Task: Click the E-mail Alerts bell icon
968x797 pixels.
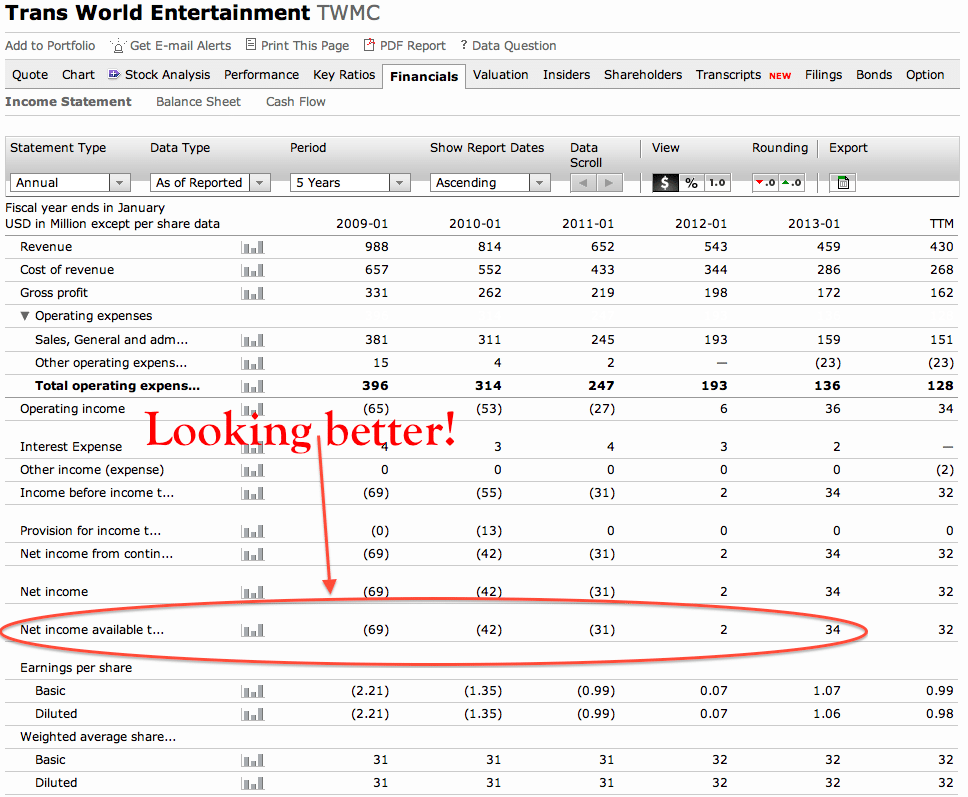Action: (118, 46)
